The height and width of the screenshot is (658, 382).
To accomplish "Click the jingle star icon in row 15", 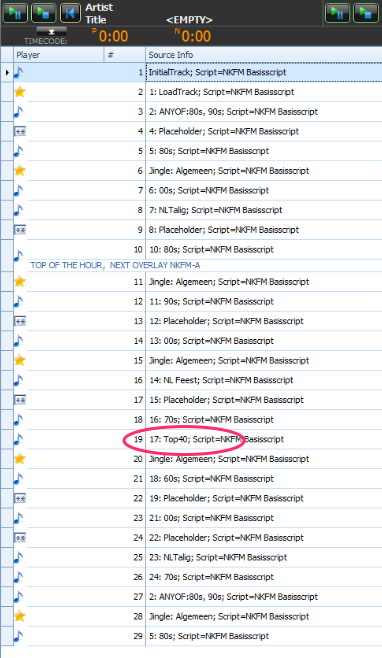I will click(20, 360).
